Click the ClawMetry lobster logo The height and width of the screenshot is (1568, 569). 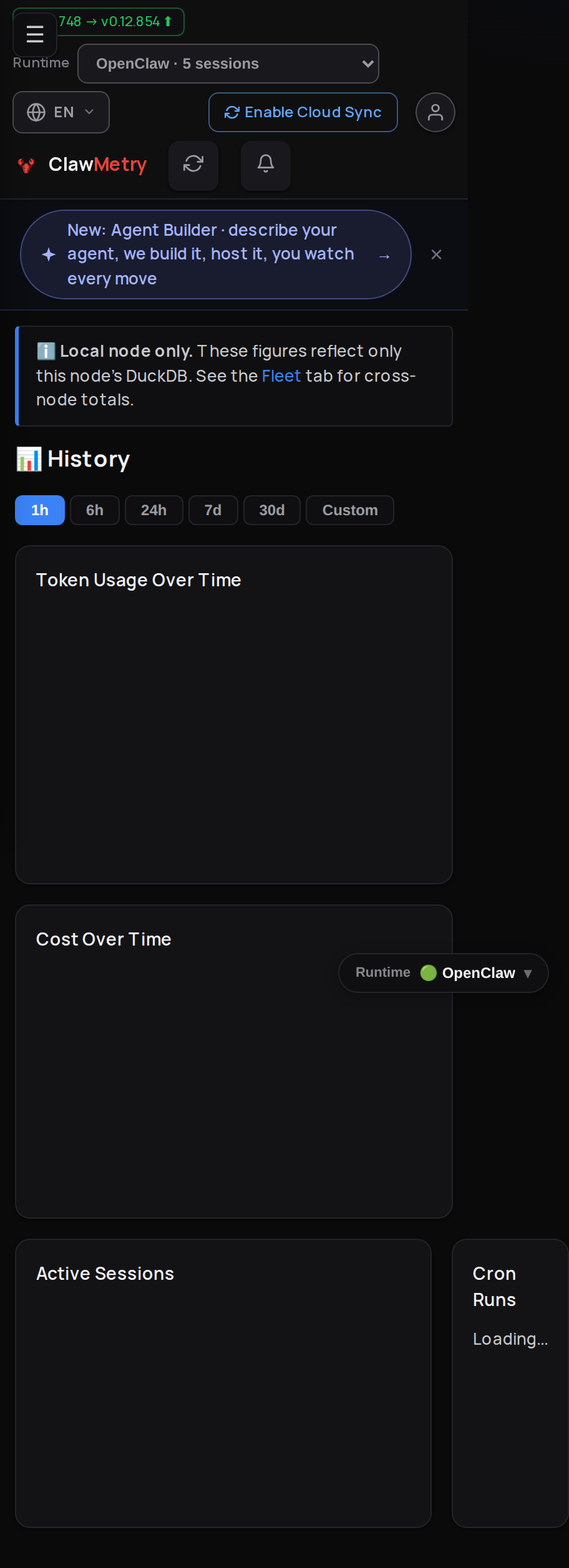click(x=26, y=165)
